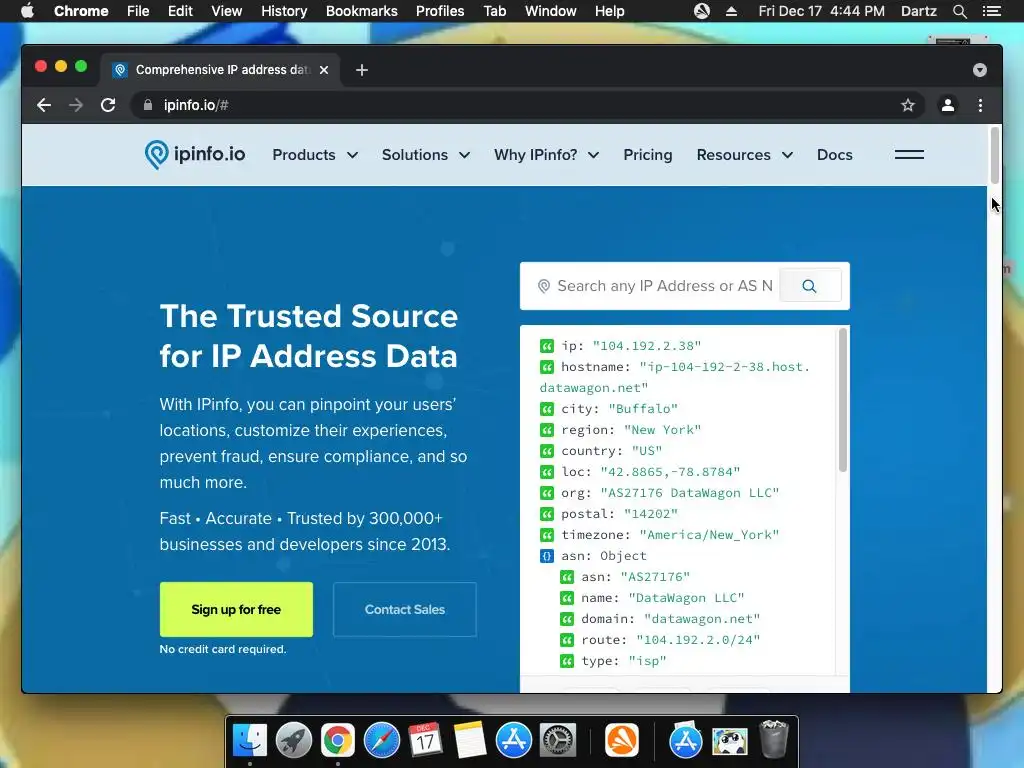This screenshot has width=1024, height=768.
Task: Open the Chrome profile avatar icon
Action: (948, 105)
